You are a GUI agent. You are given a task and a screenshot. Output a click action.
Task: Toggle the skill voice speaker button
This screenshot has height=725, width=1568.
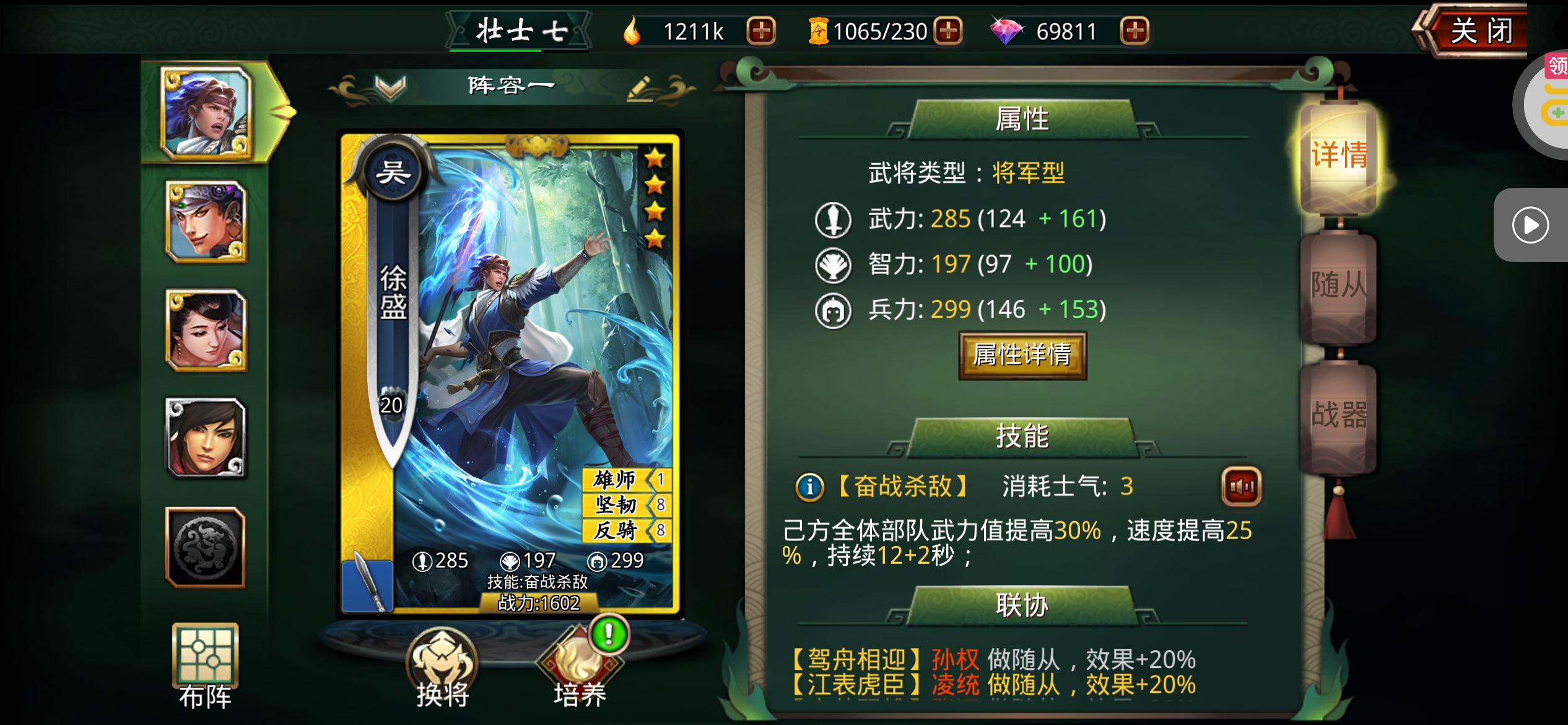(x=1242, y=487)
